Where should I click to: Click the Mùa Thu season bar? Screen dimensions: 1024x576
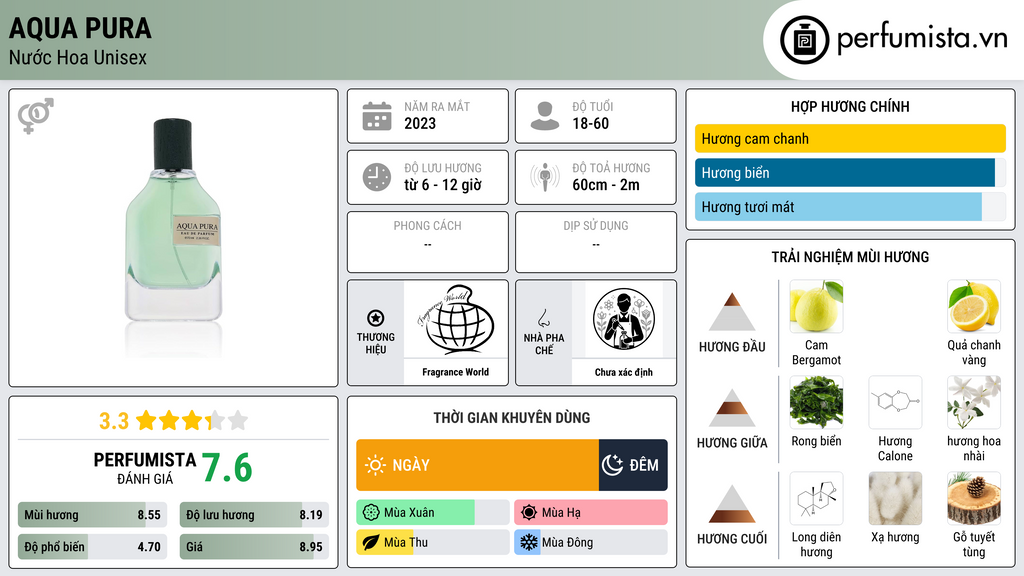(x=432, y=543)
